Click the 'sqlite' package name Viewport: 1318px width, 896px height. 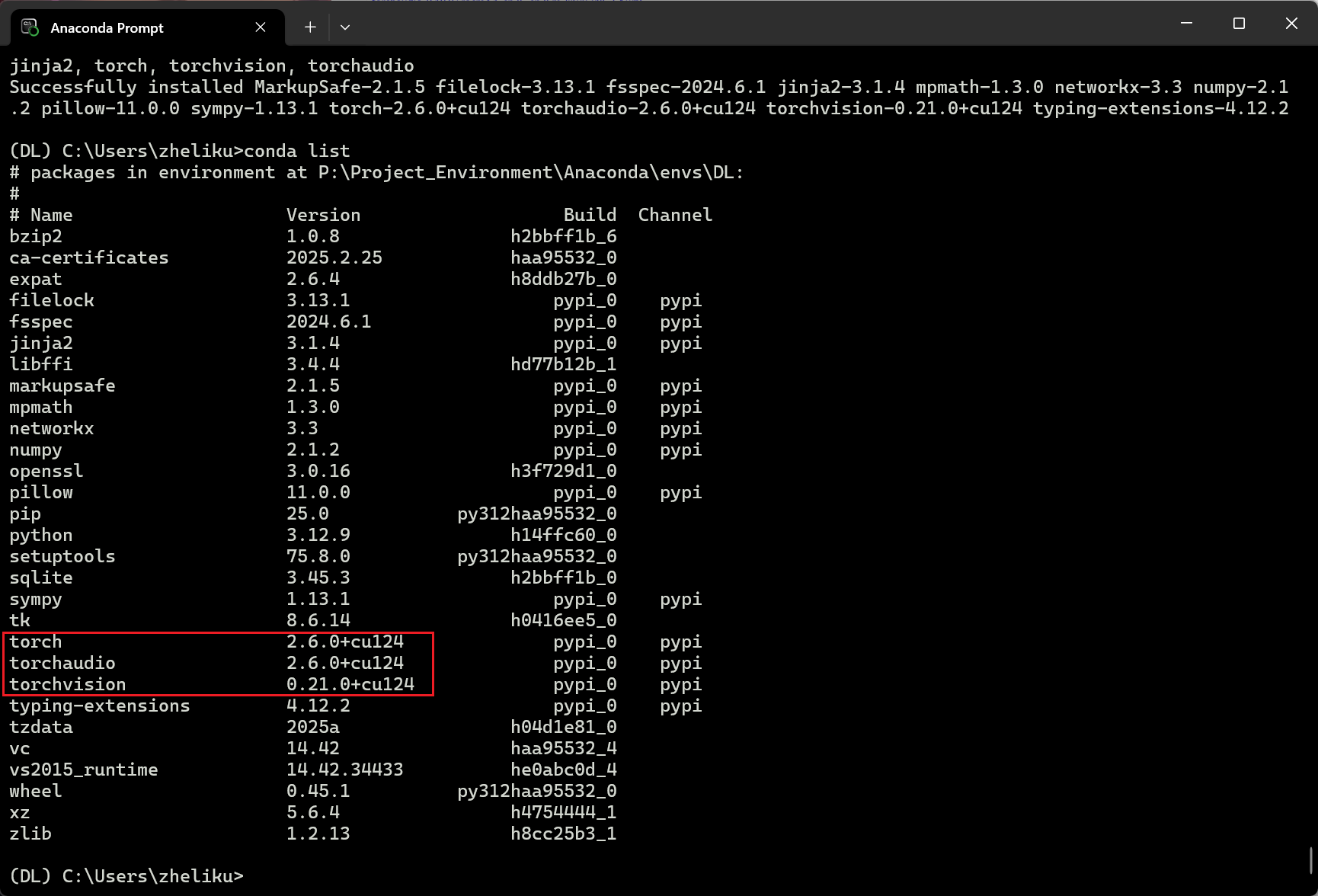pyautogui.click(x=41, y=578)
